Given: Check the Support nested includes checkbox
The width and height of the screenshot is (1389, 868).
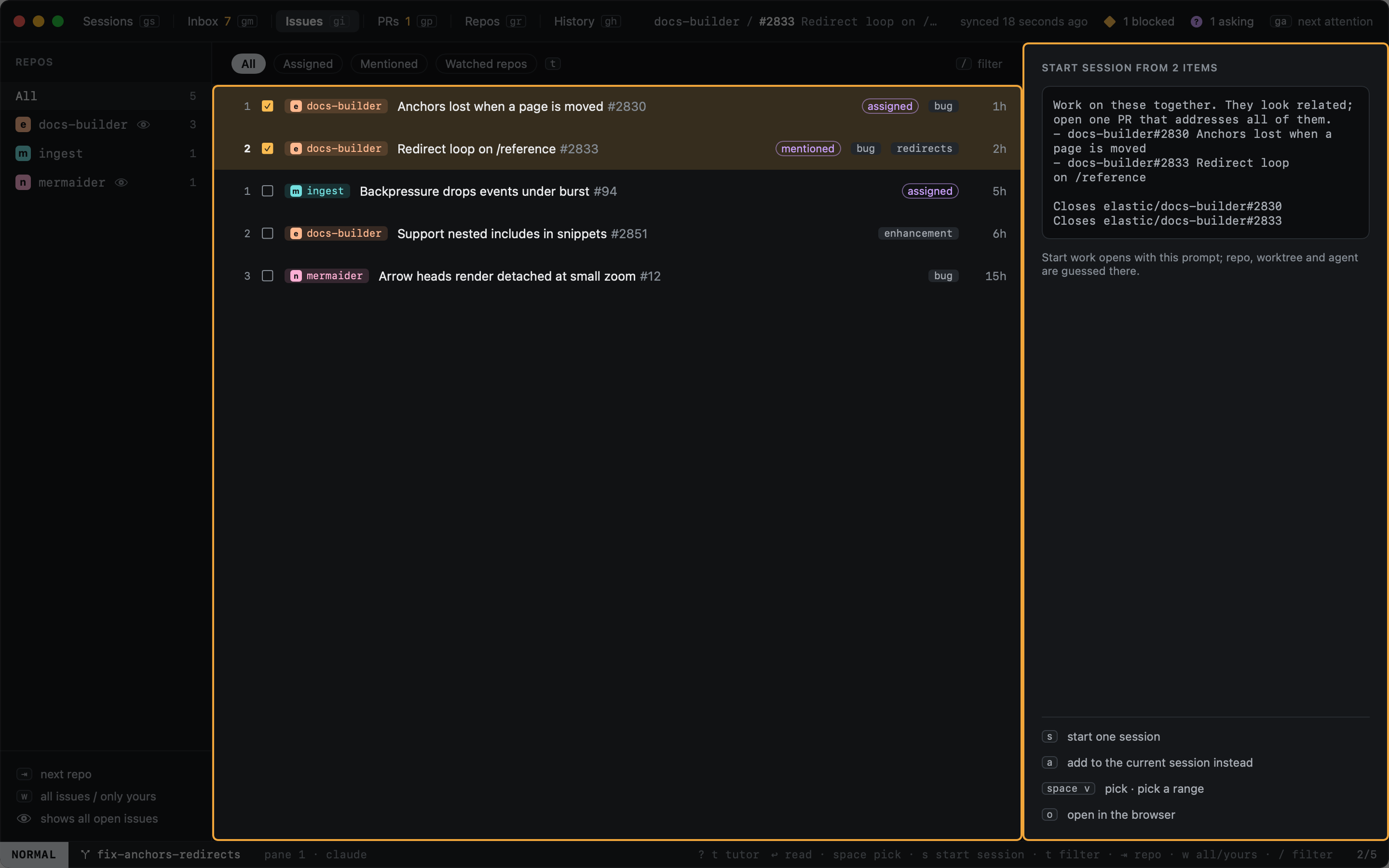Looking at the screenshot, I should [x=268, y=234].
